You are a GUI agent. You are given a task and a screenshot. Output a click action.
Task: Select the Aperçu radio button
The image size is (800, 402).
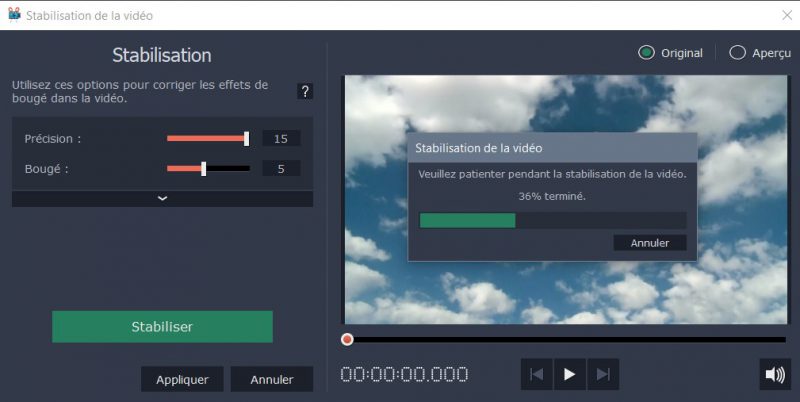pos(737,53)
